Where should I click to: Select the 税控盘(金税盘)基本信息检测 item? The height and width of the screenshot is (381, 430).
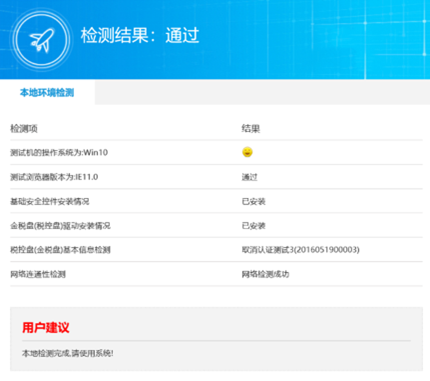[x=60, y=250]
